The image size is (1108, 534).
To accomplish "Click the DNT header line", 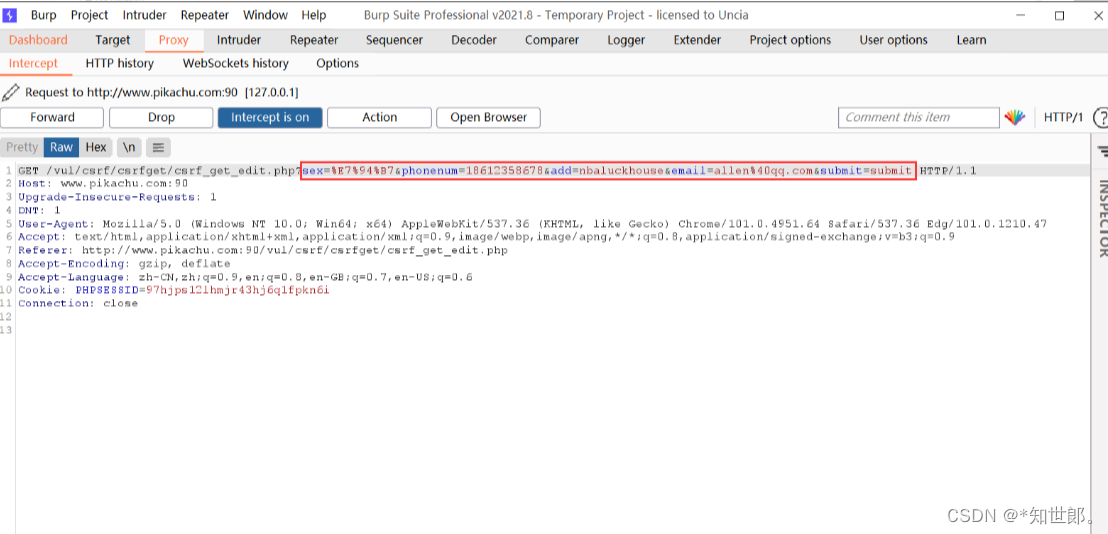I will coord(40,210).
